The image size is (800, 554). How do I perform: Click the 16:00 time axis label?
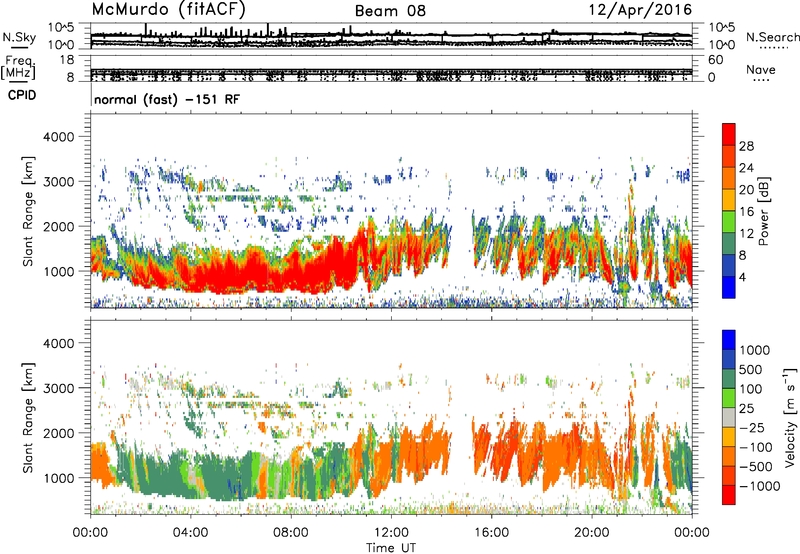tap(491, 533)
